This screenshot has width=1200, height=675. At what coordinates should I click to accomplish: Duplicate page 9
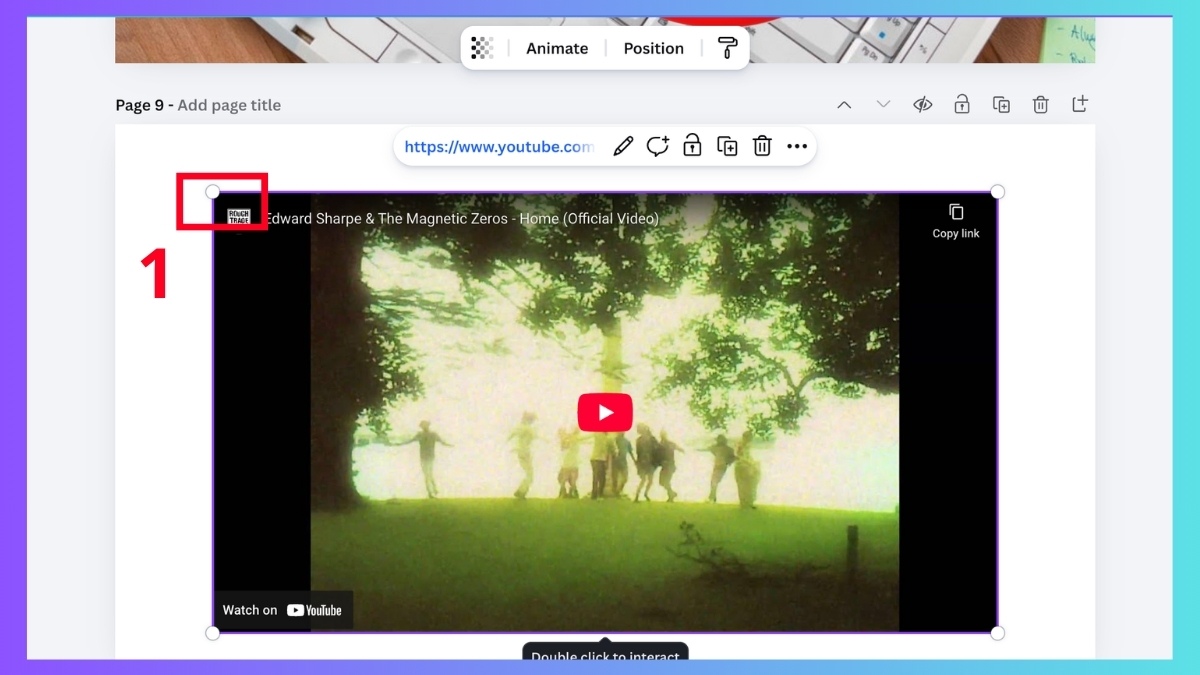[x=1001, y=104]
